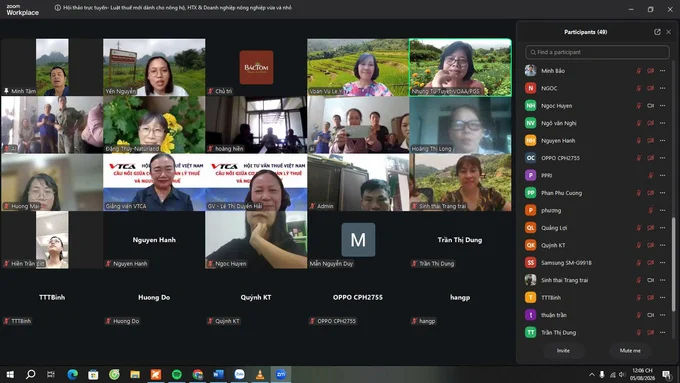Select Mẫn Nguyễn Duy's avatar tile
This screenshot has height=383, width=680.
358,240
